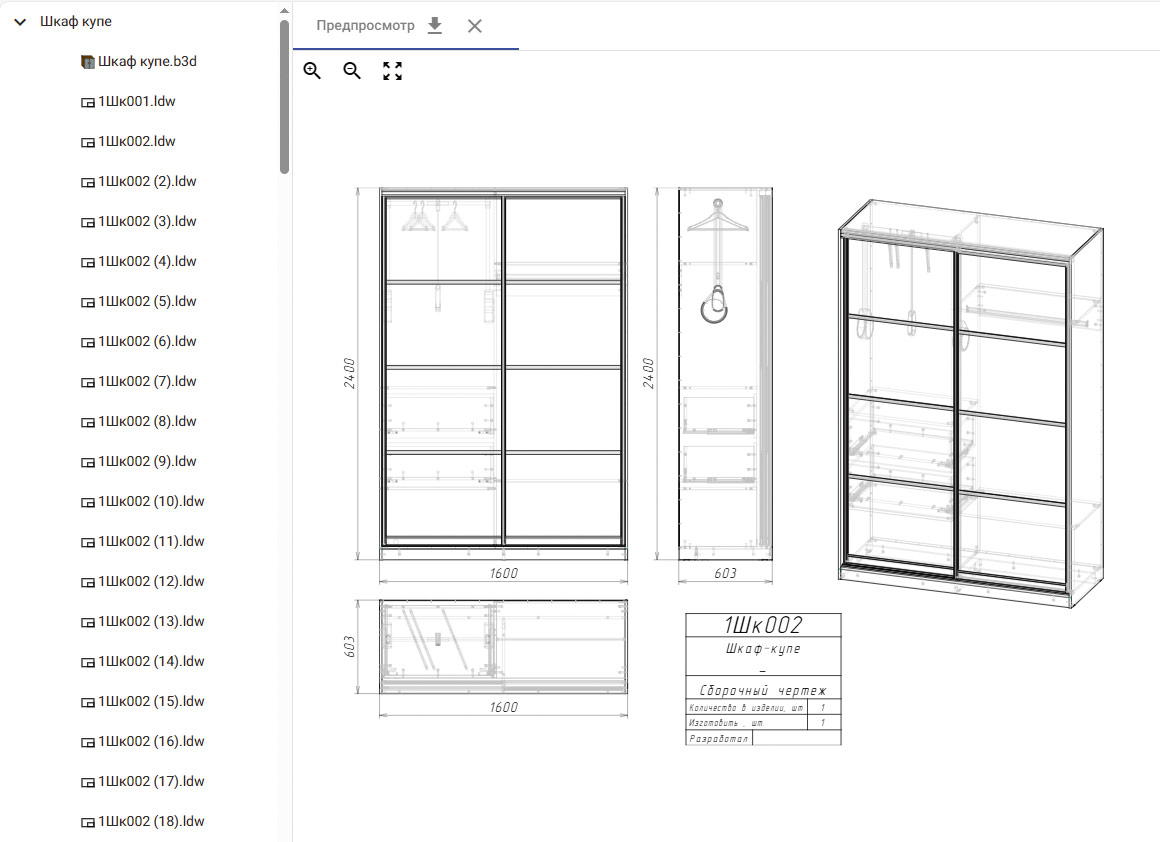This screenshot has width=1160, height=842.
Task: Click drawing icon beside 1Шк002 (3).ldw
Action: (87, 223)
